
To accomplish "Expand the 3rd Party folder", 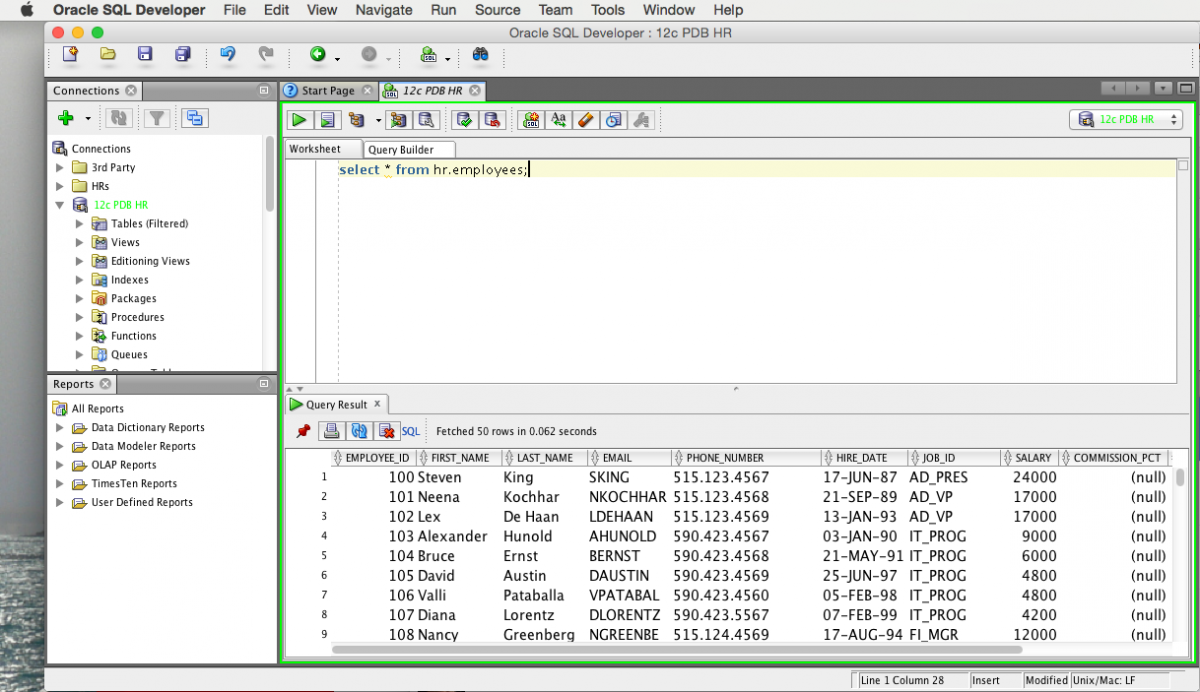I will point(60,168).
